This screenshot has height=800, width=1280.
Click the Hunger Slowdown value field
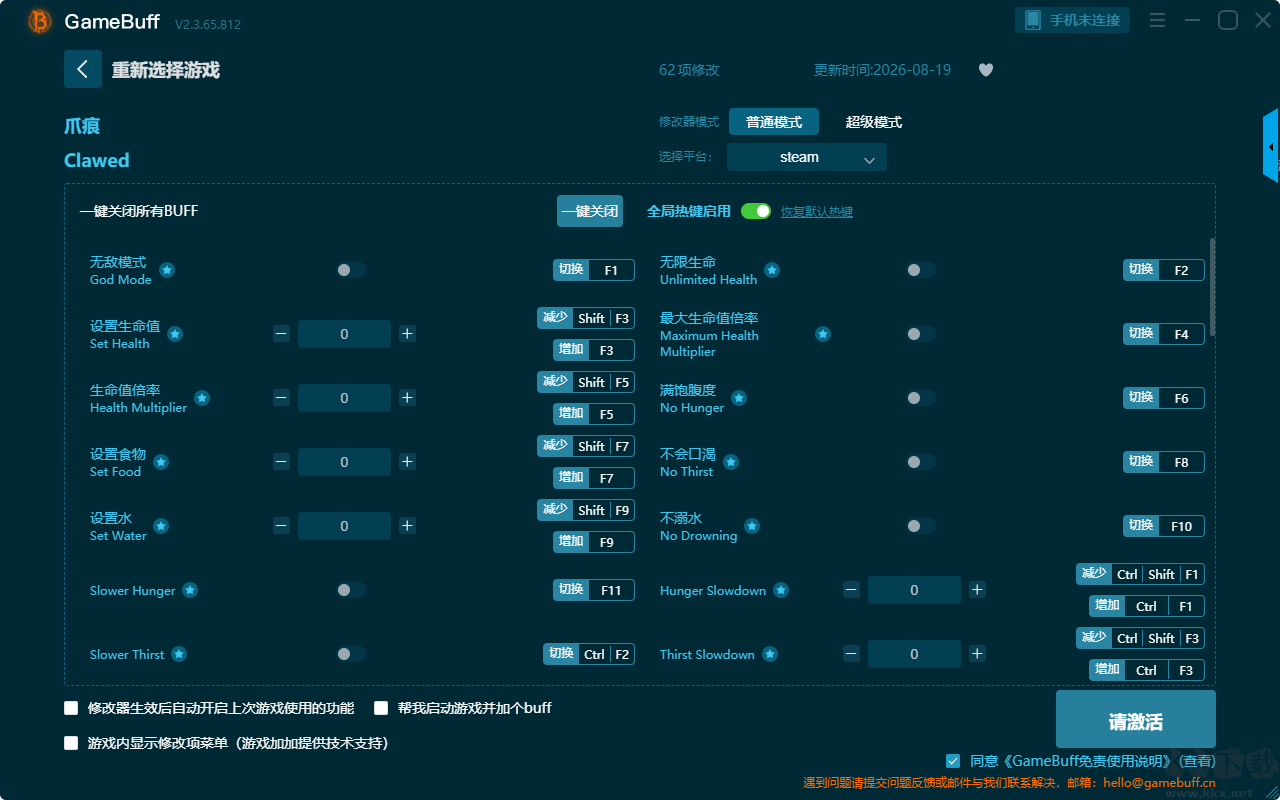pyautogui.click(x=914, y=590)
